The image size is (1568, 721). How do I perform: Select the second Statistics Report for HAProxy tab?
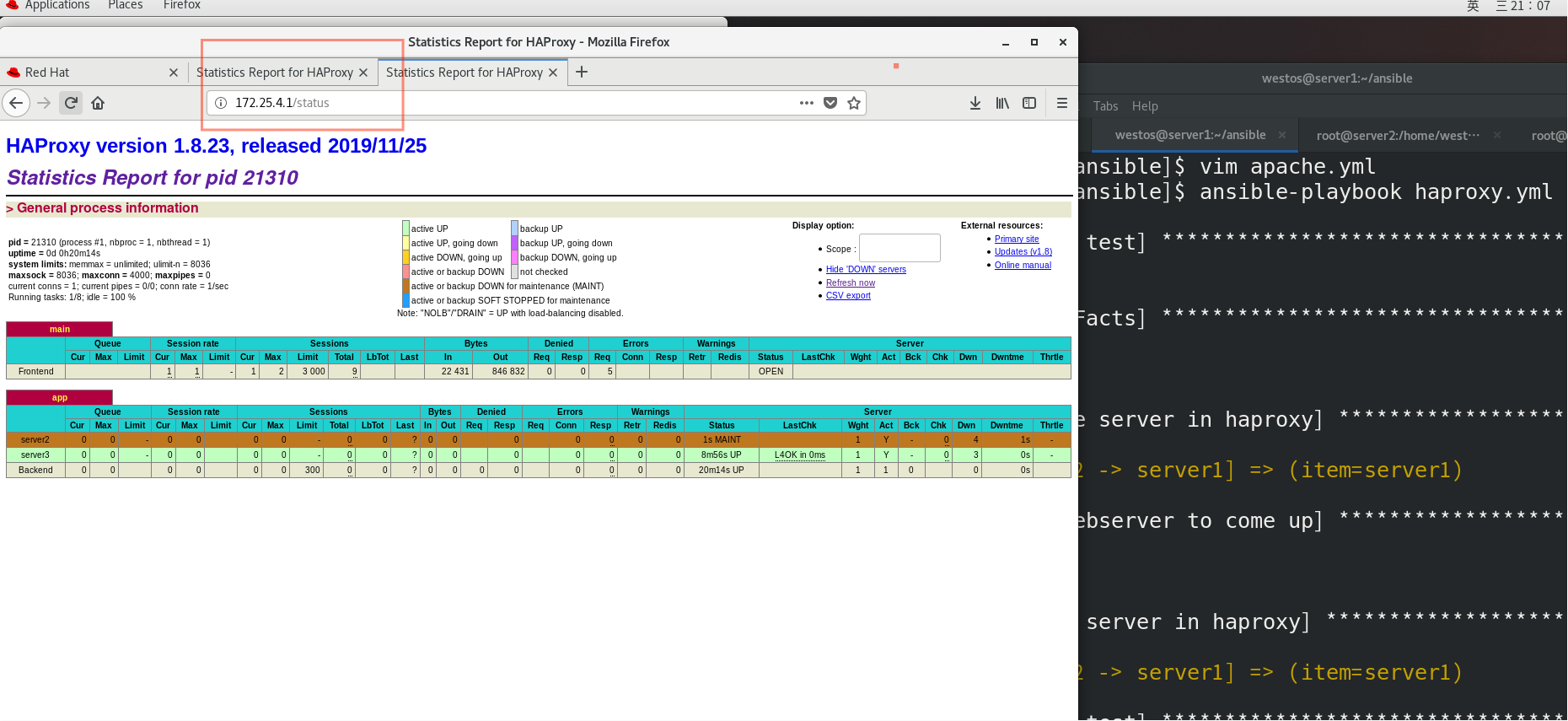[x=473, y=73]
